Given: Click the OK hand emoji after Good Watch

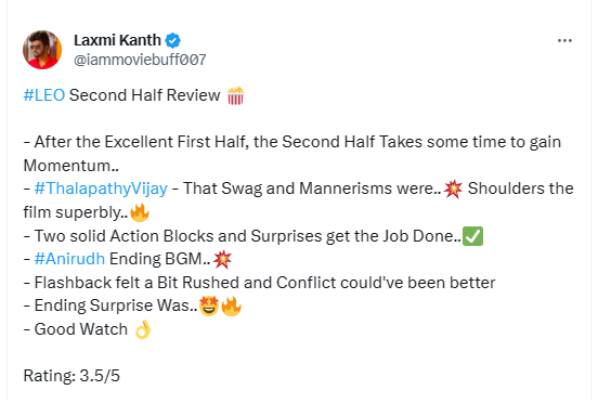Looking at the screenshot, I should point(142,331).
